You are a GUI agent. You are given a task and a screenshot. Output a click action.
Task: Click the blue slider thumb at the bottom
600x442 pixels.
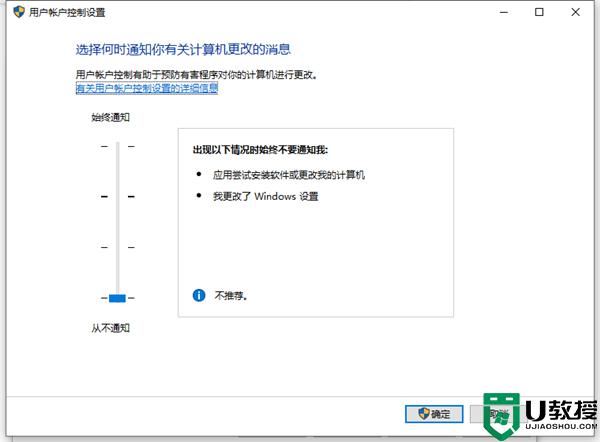[x=117, y=298]
